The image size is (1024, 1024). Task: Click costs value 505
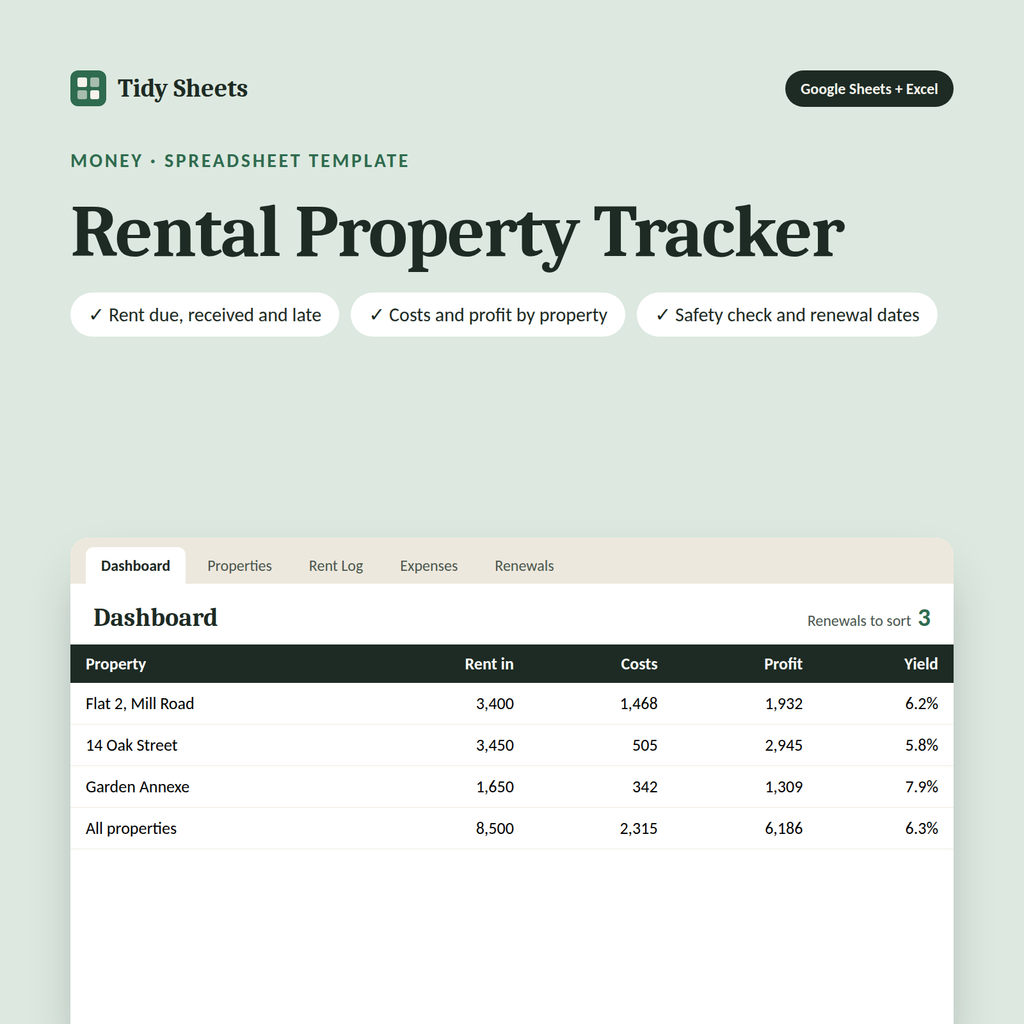[645, 745]
